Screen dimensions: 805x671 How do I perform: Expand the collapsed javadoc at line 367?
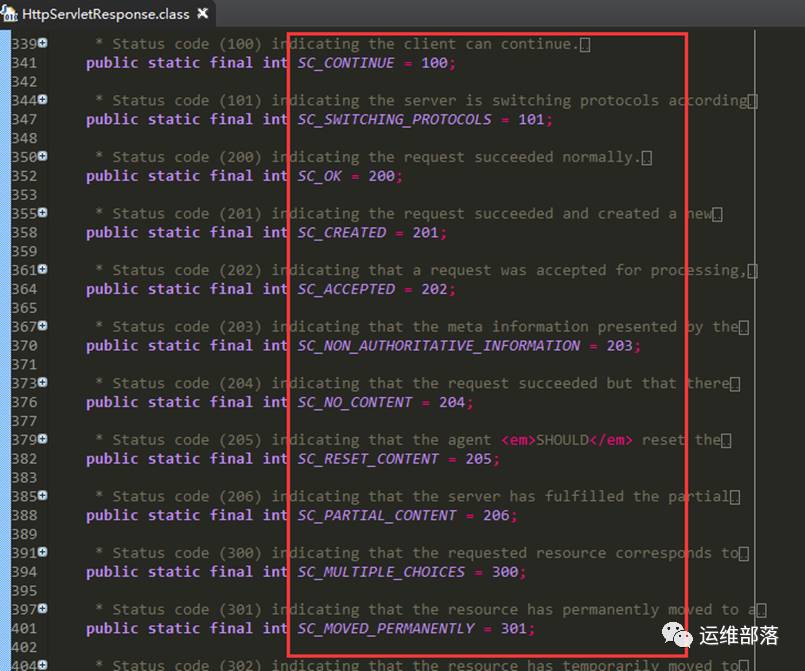pyautogui.click(x=41, y=326)
